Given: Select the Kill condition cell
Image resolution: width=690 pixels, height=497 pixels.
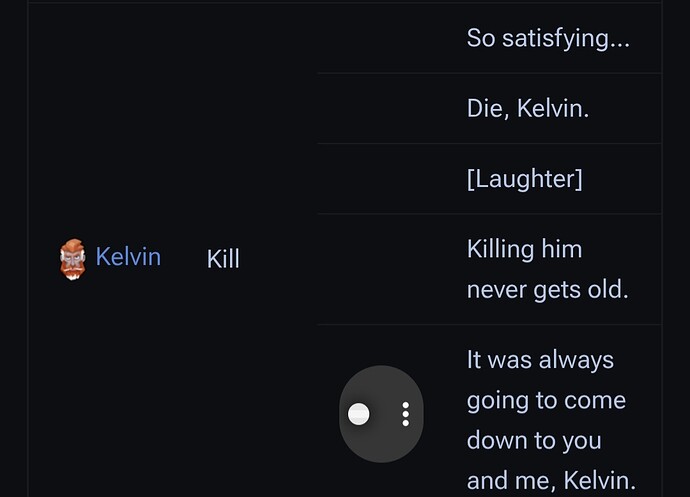Looking at the screenshot, I should point(223,258).
